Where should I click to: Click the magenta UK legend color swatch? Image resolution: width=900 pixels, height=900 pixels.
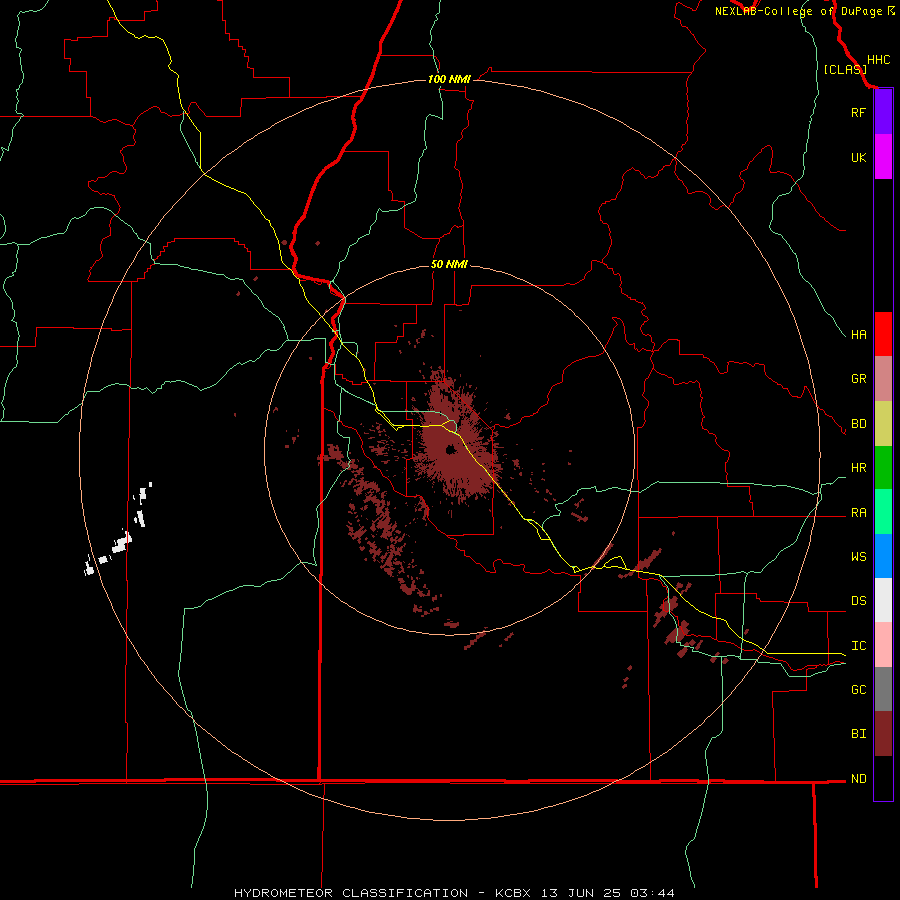883,157
